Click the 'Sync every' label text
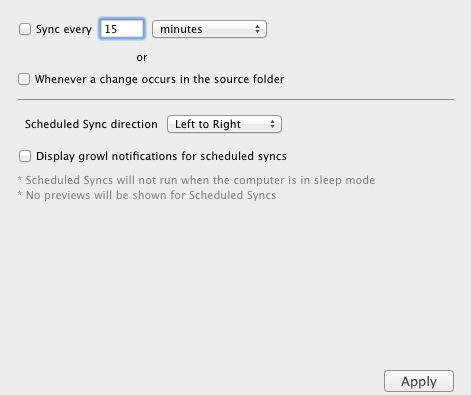 click(64, 29)
